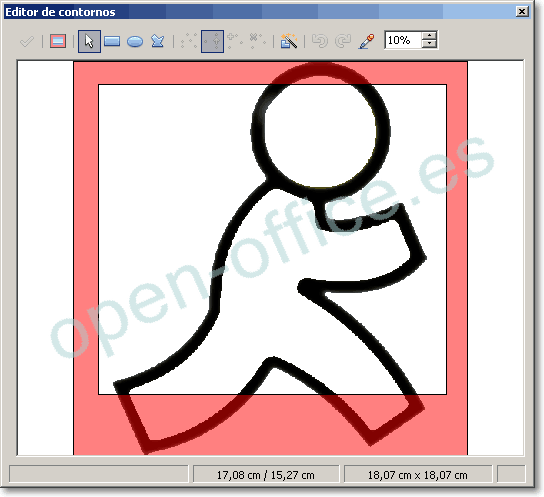Viewport: 544px width, 497px height.
Task: Click the AutoContour wand icon
Action: (289, 41)
